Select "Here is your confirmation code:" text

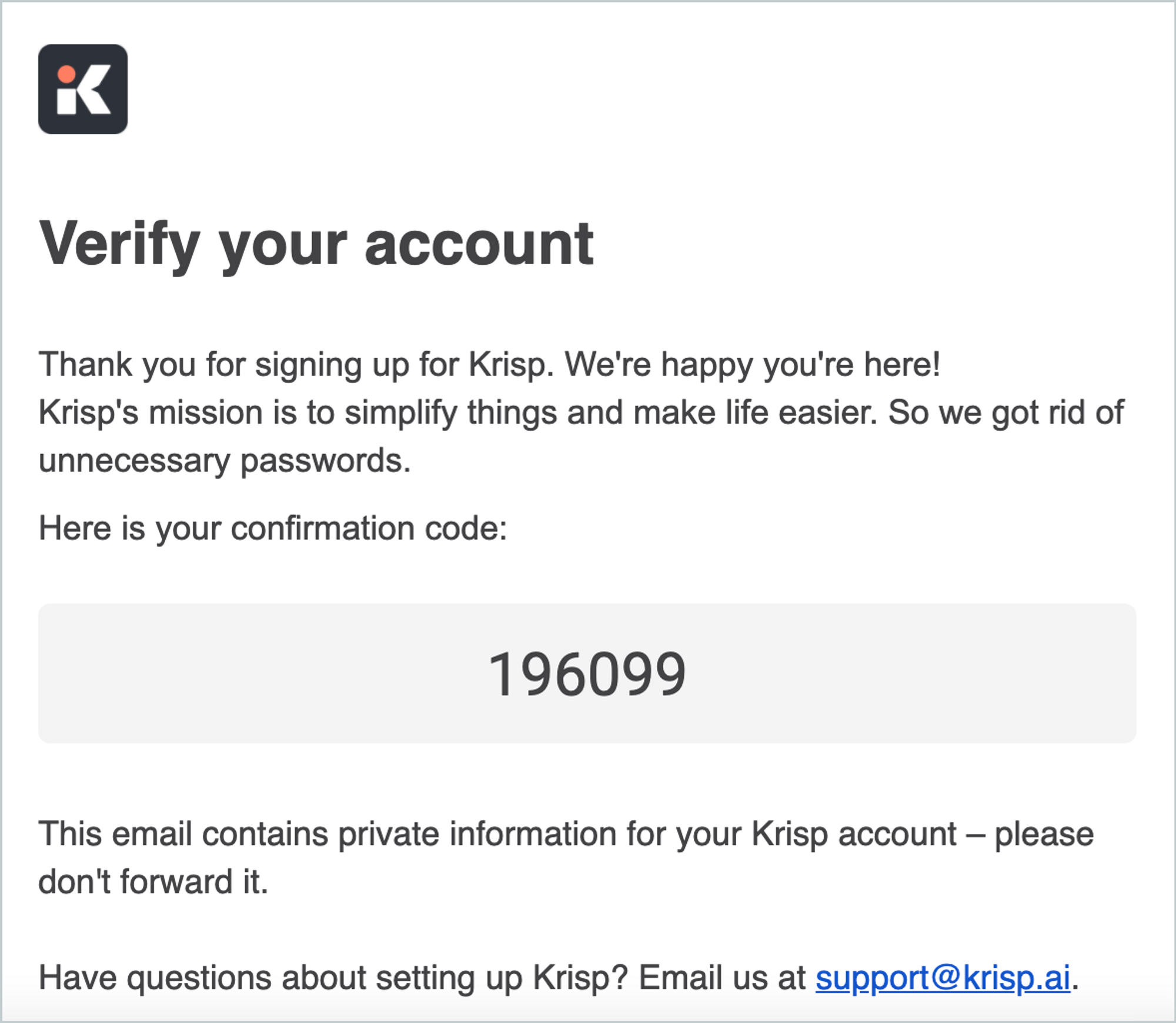[273, 528]
